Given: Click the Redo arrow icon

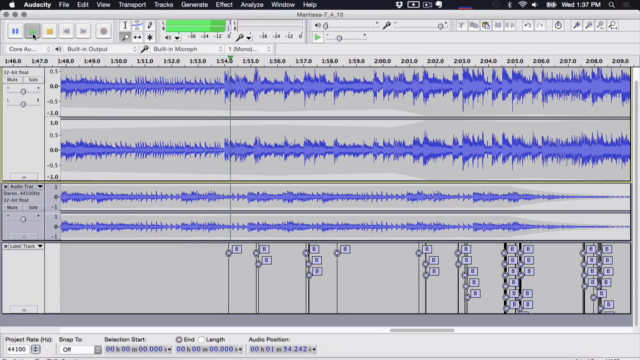Looking at the screenshot, I should click(x=540, y=25).
